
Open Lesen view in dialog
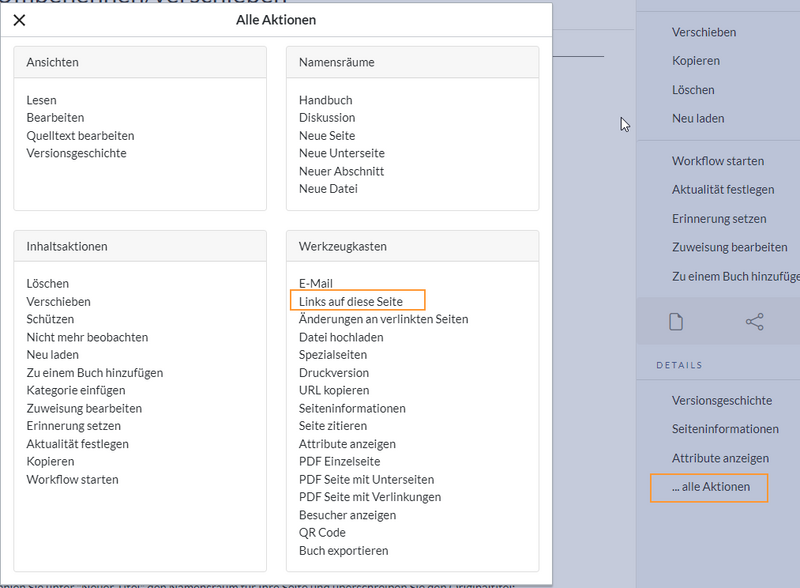[x=41, y=100]
